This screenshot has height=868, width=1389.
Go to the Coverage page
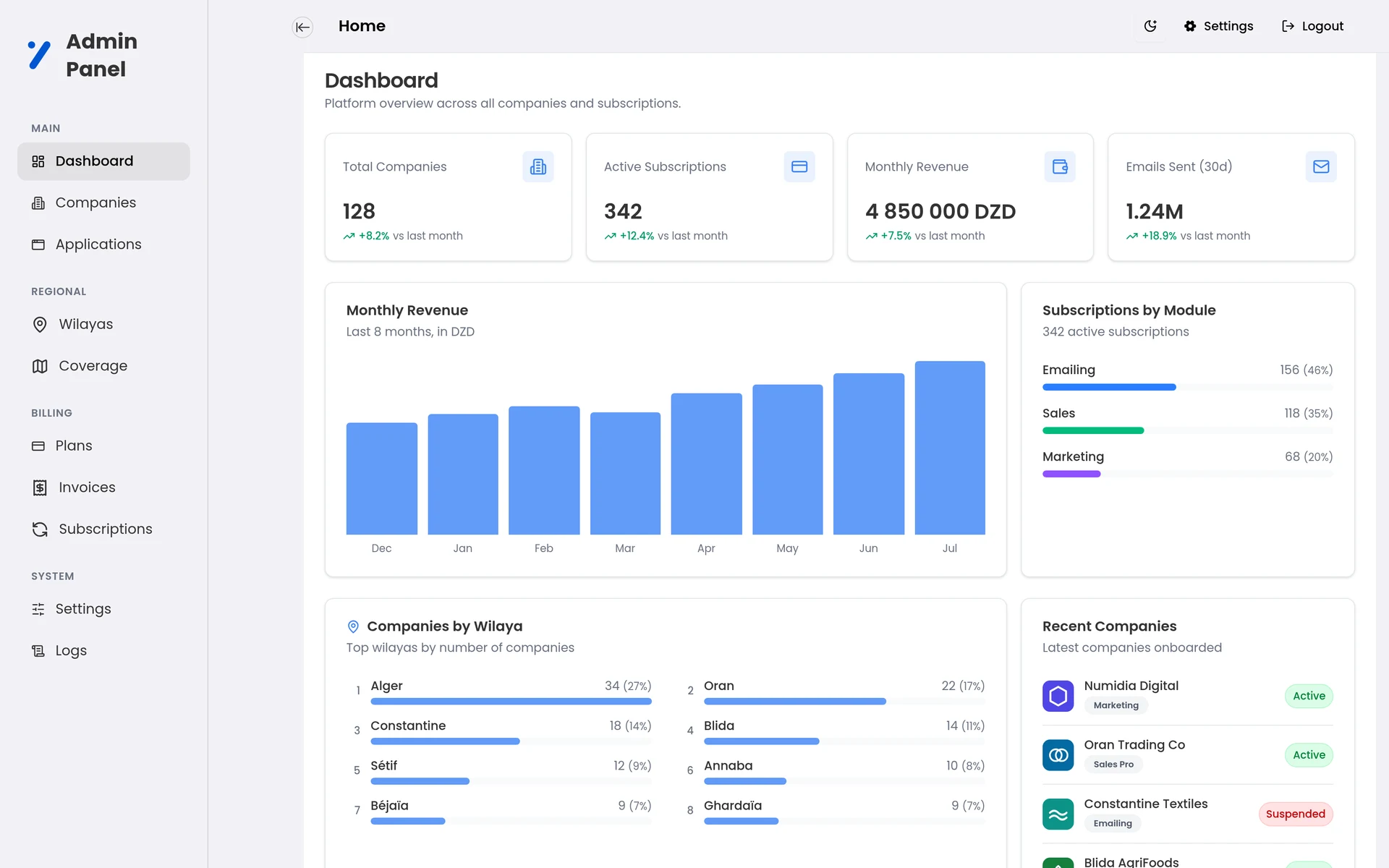[103, 366]
